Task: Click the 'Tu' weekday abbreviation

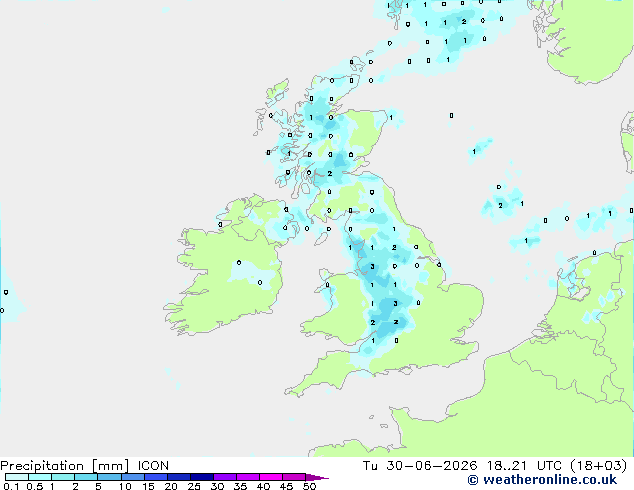Action: click(x=370, y=466)
